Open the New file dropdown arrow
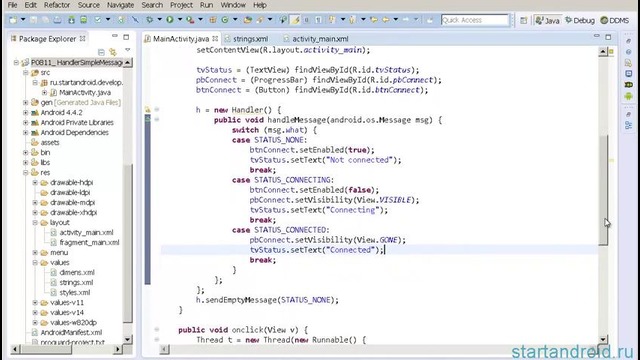Viewport: 640px width, 360px height. (23, 20)
